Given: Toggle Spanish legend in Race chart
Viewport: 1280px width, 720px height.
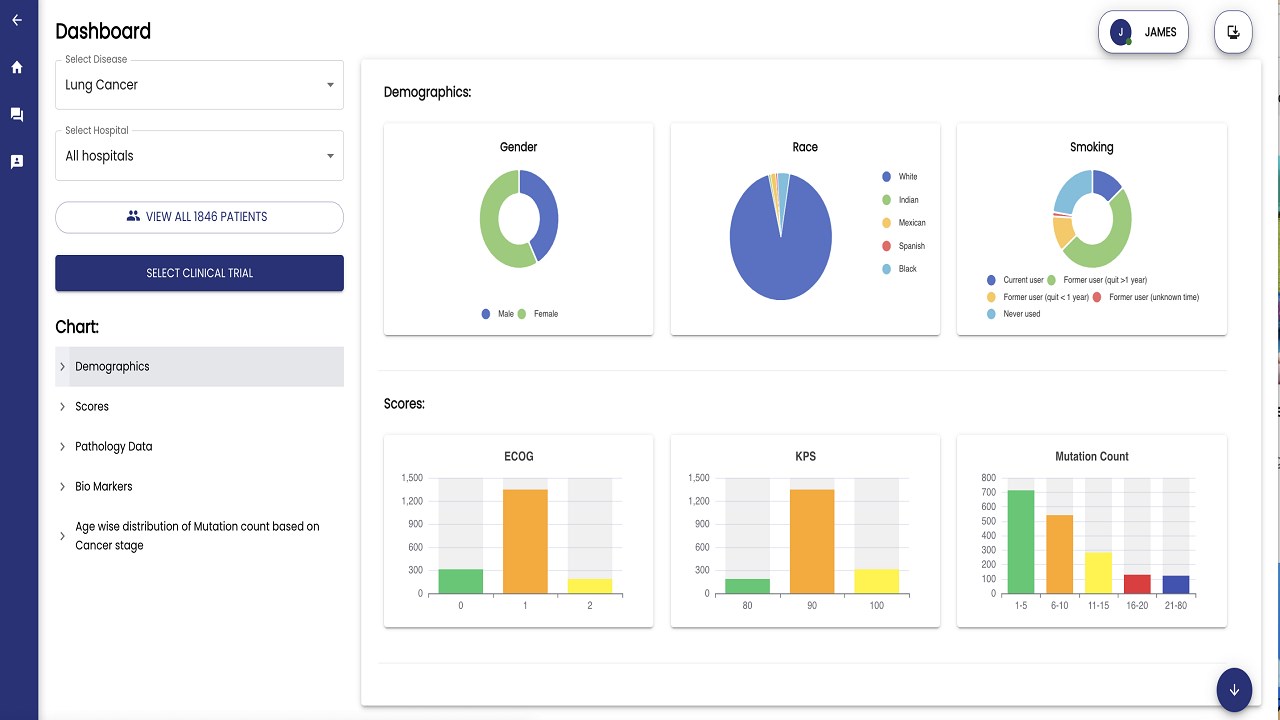Looking at the screenshot, I should pyautogui.click(x=903, y=246).
